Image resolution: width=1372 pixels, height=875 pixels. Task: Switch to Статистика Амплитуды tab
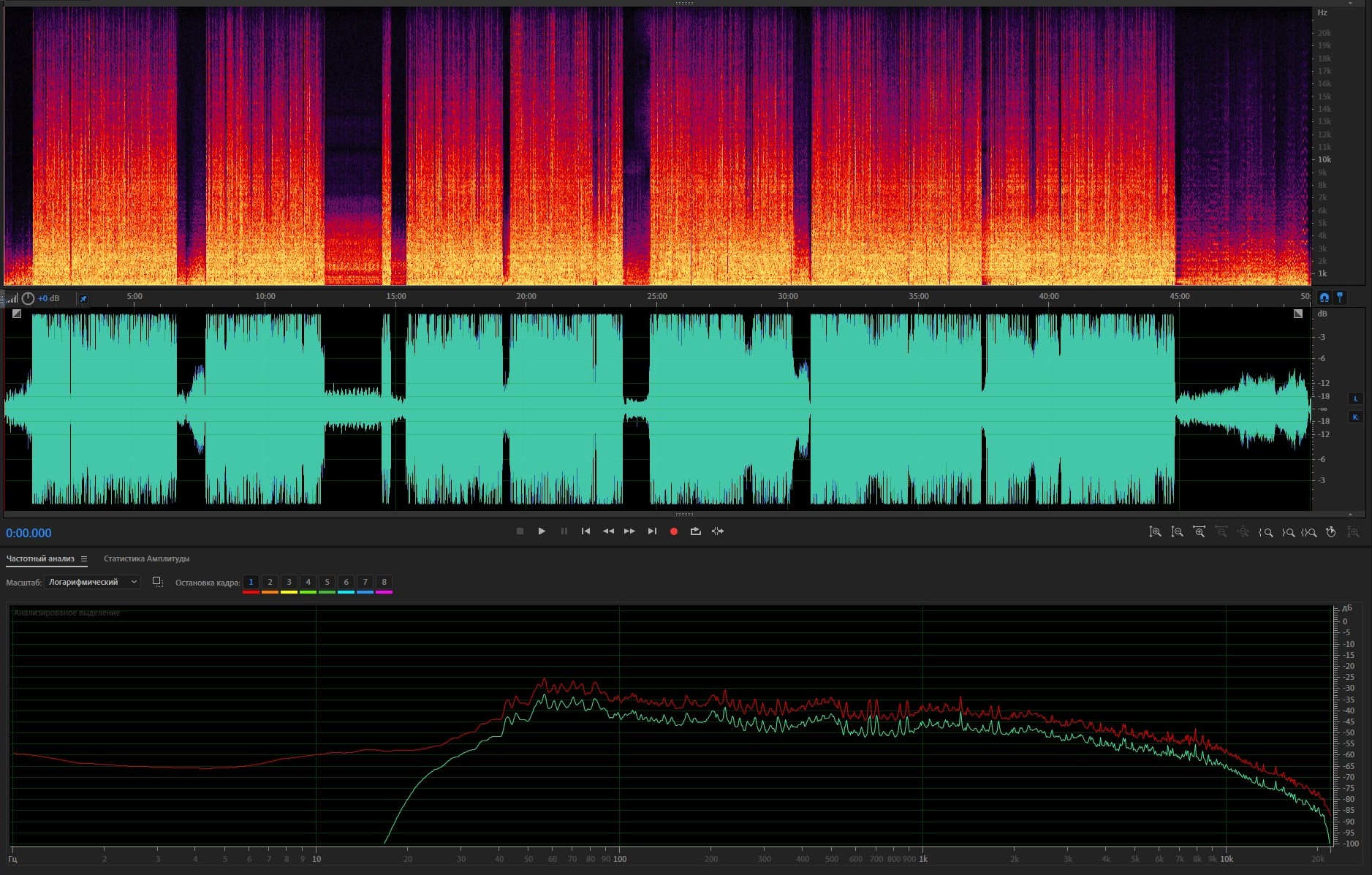click(x=146, y=559)
